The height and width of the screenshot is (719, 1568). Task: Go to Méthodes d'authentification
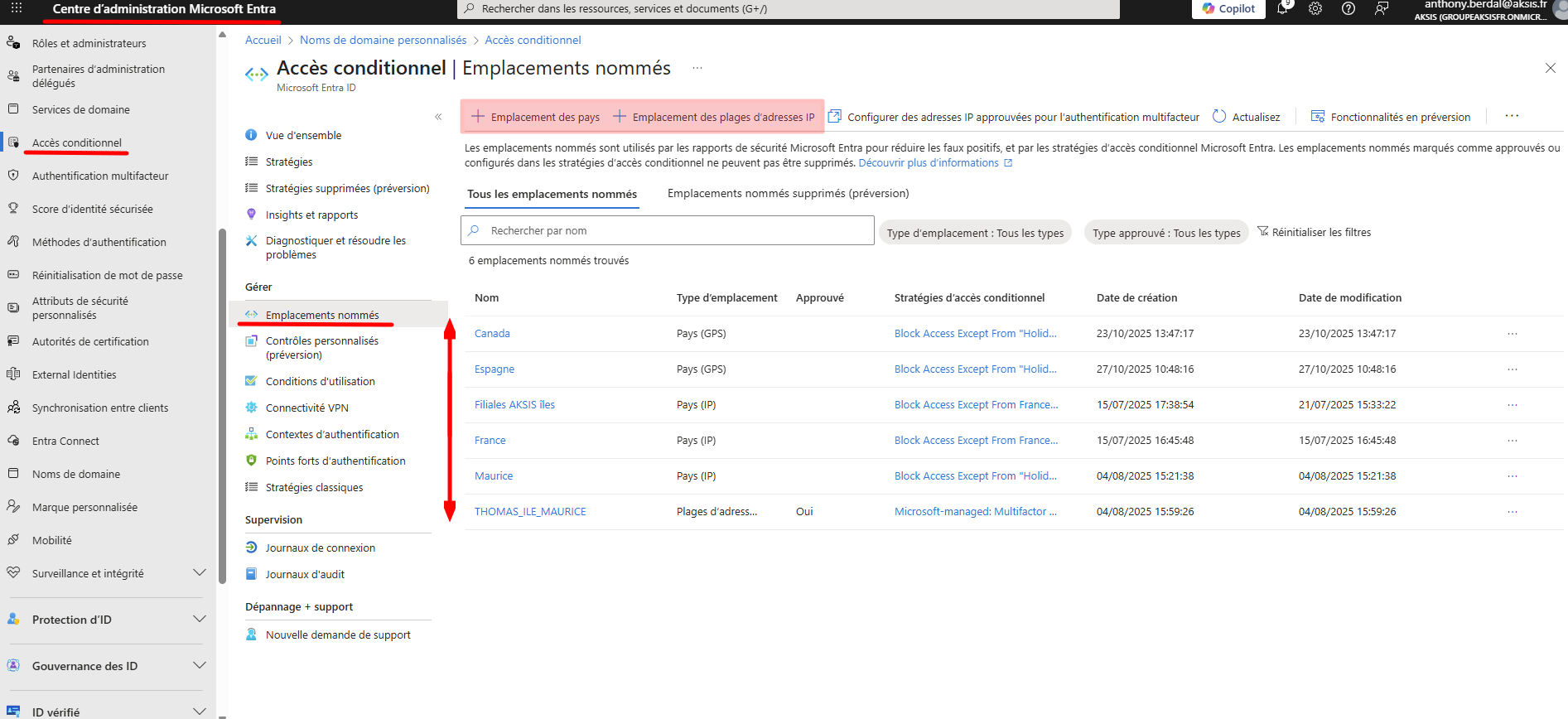99,242
